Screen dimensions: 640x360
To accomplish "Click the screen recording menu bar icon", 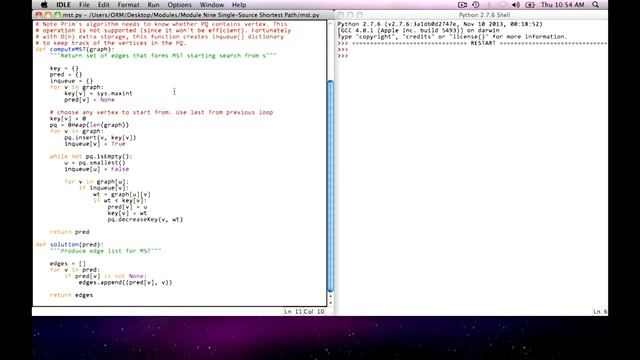I will click(x=462, y=5).
